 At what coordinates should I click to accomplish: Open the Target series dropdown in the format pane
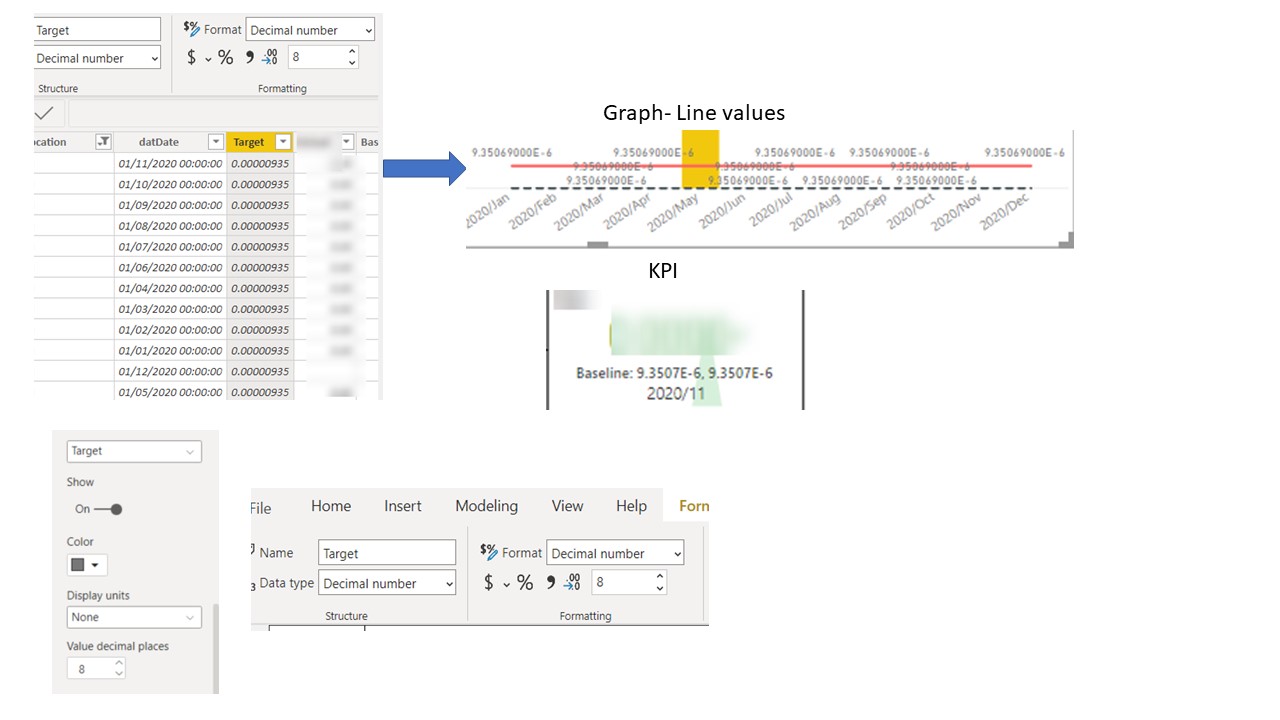pyautogui.click(x=134, y=451)
